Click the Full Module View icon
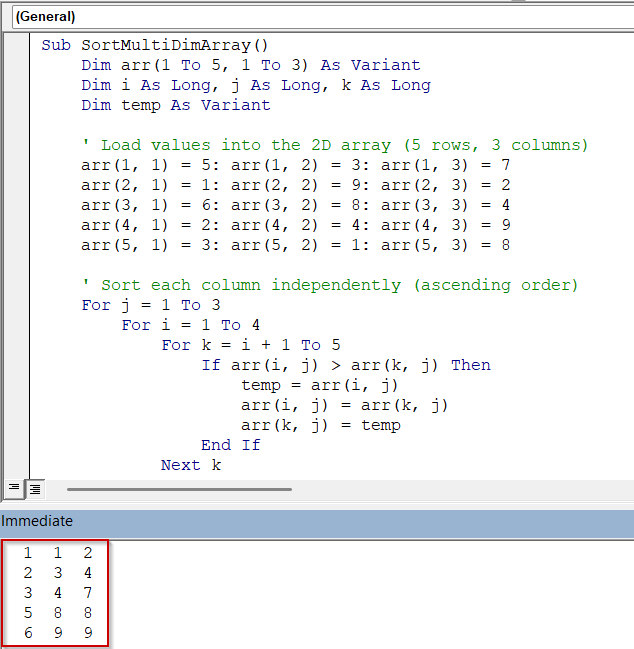This screenshot has height=649, width=634. tap(34, 489)
